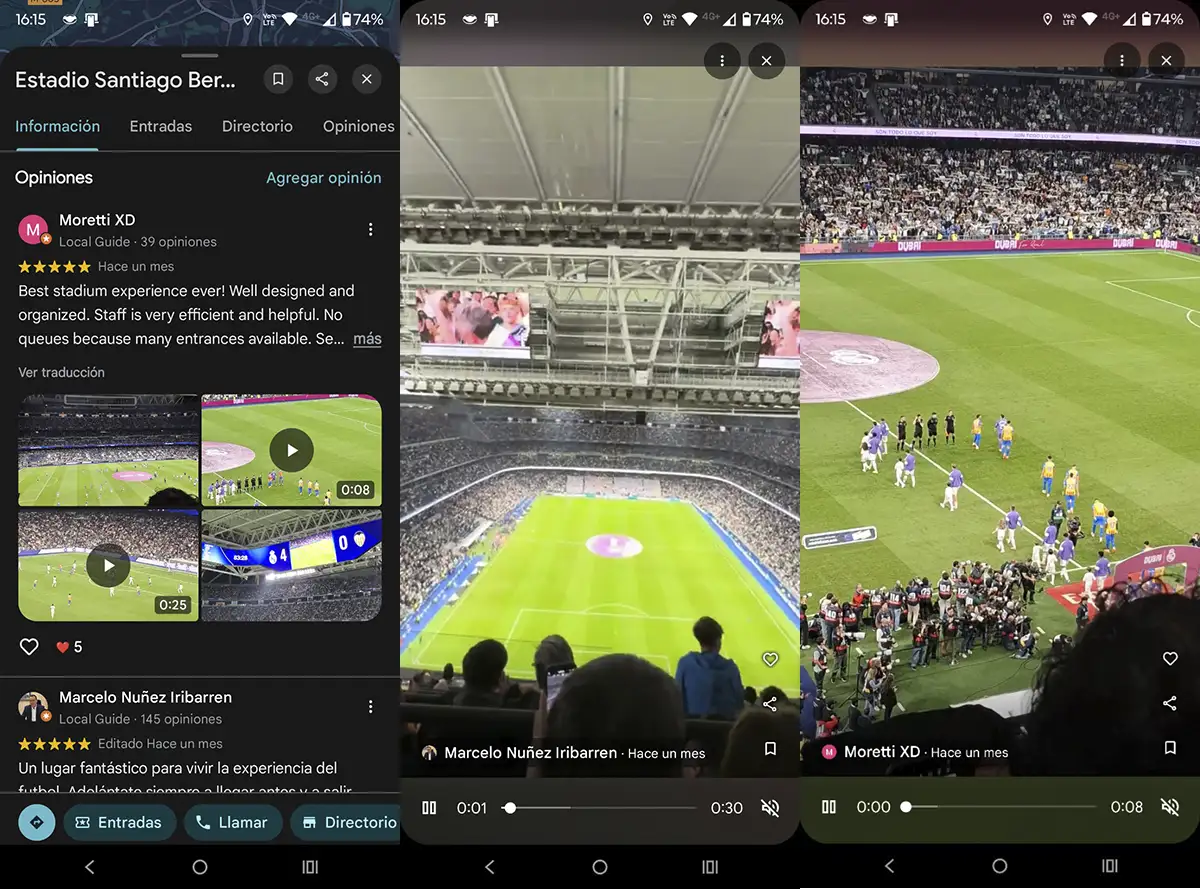Like Moretti XD's review with heart outline
The image size is (1200, 889).
coord(29,647)
